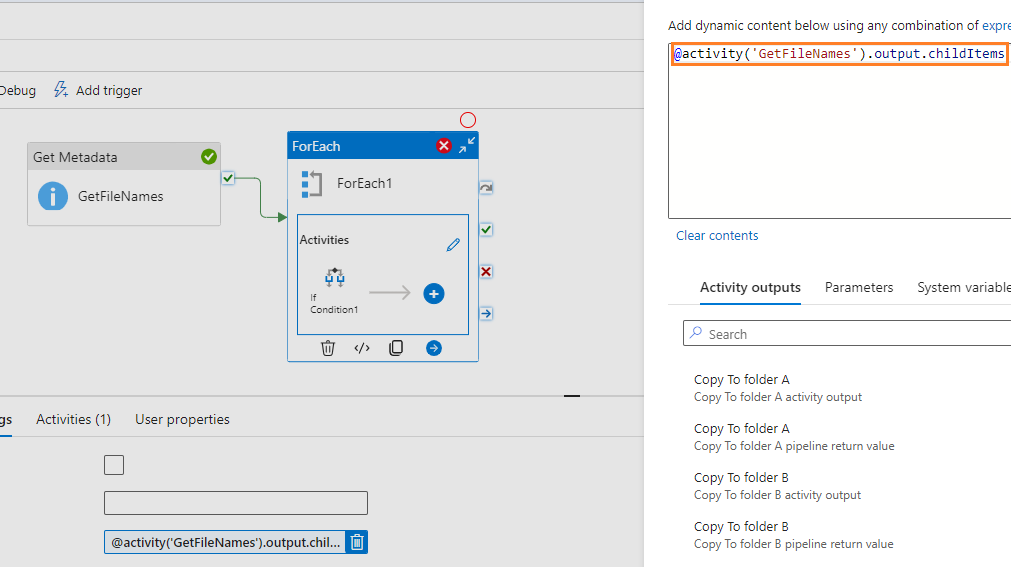Add an activity with the blue plus button

click(x=434, y=293)
